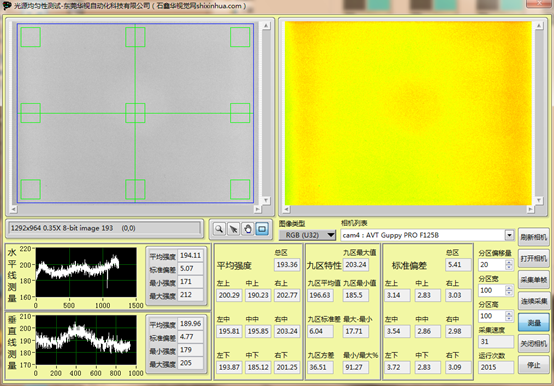Click the 右上 intensity value 202.77
The image size is (554, 386).
pyautogui.click(x=287, y=295)
